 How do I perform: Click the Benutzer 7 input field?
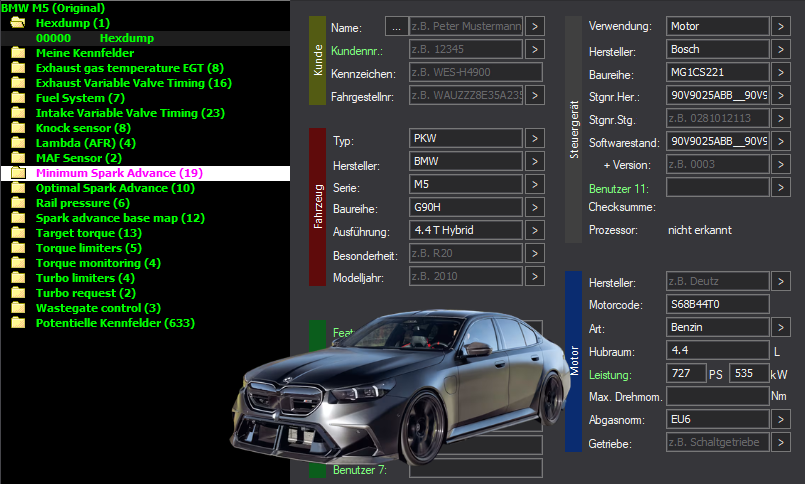pos(476,468)
